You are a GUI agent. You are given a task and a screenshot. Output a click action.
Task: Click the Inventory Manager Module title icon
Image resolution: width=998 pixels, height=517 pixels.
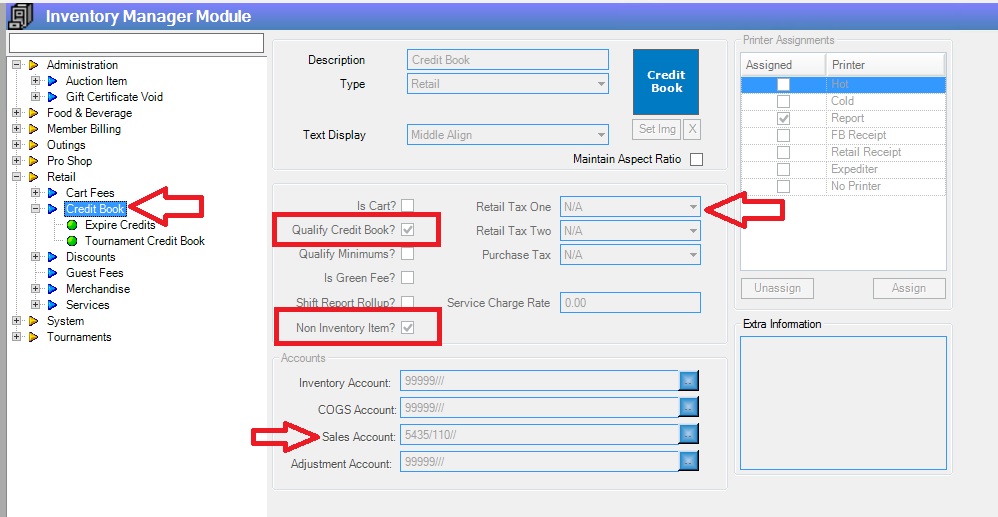pos(19,16)
